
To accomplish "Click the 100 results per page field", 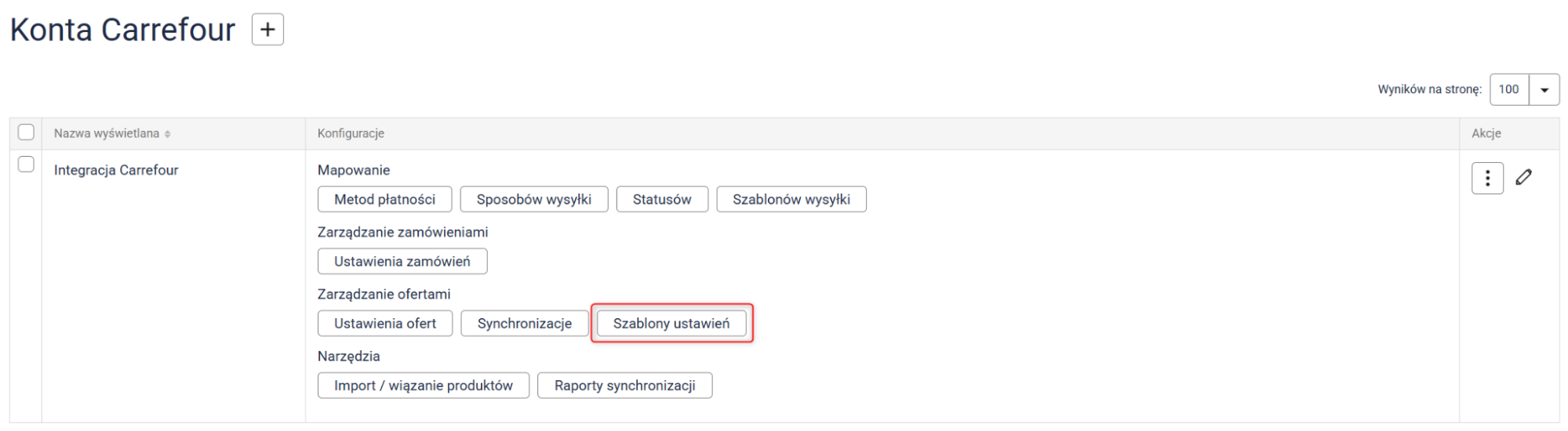I will [x=1508, y=89].
